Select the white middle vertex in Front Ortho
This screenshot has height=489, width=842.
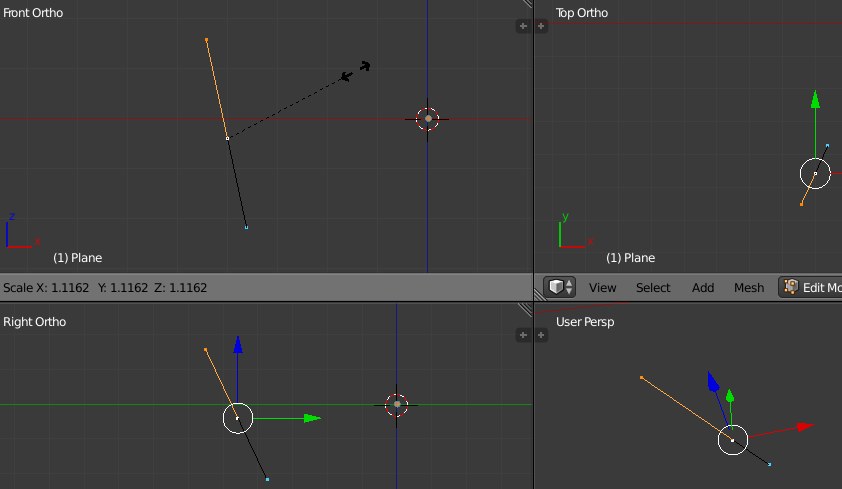(x=228, y=138)
